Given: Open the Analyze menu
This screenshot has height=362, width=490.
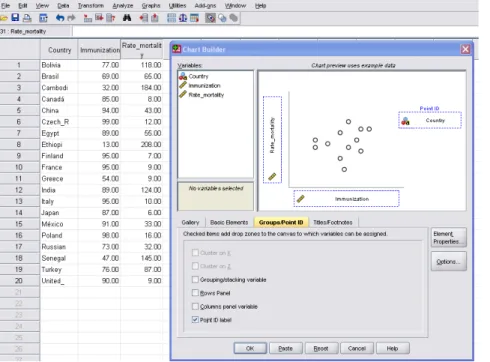Looking at the screenshot, I should coord(123,6).
